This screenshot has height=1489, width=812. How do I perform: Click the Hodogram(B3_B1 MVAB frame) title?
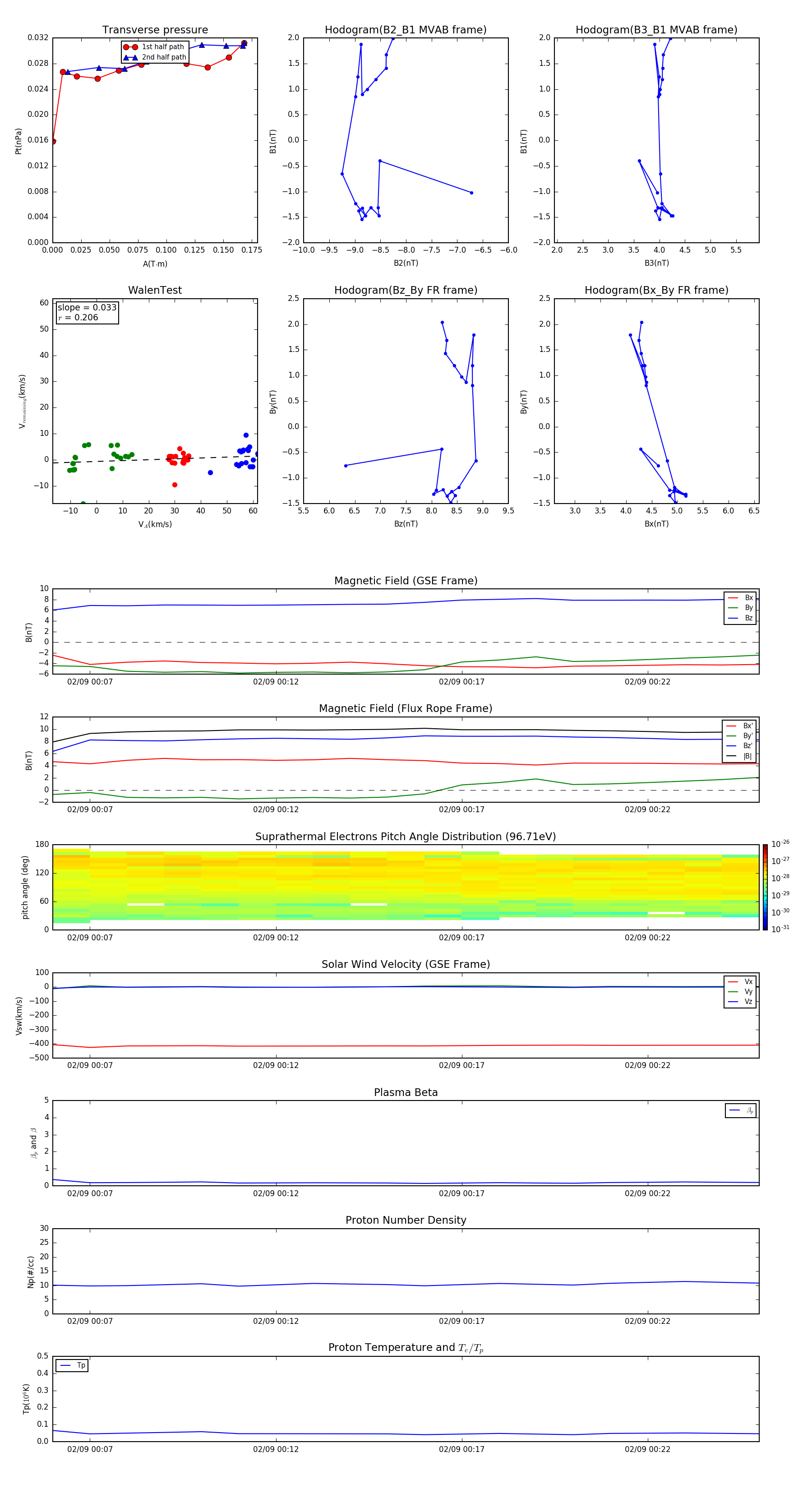pyautogui.click(x=656, y=30)
